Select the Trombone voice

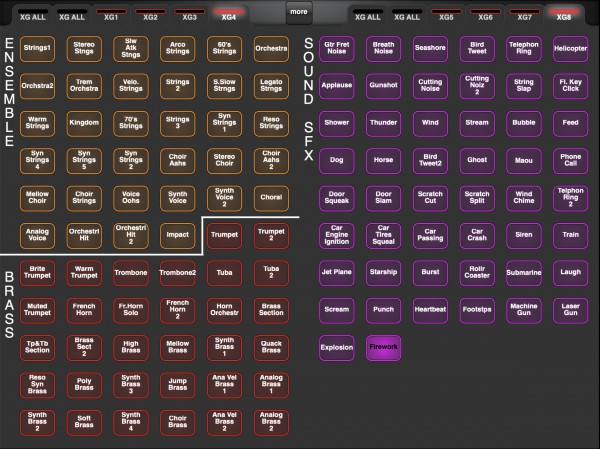pyautogui.click(x=131, y=273)
